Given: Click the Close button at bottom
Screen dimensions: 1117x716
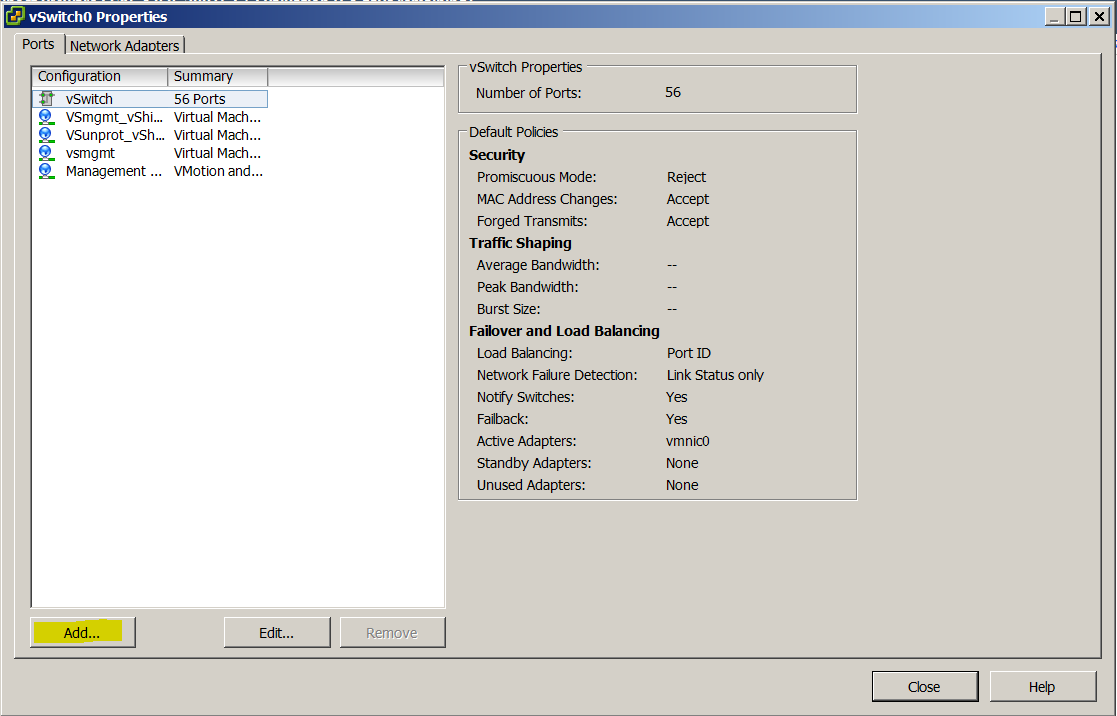Looking at the screenshot, I should (x=924, y=686).
